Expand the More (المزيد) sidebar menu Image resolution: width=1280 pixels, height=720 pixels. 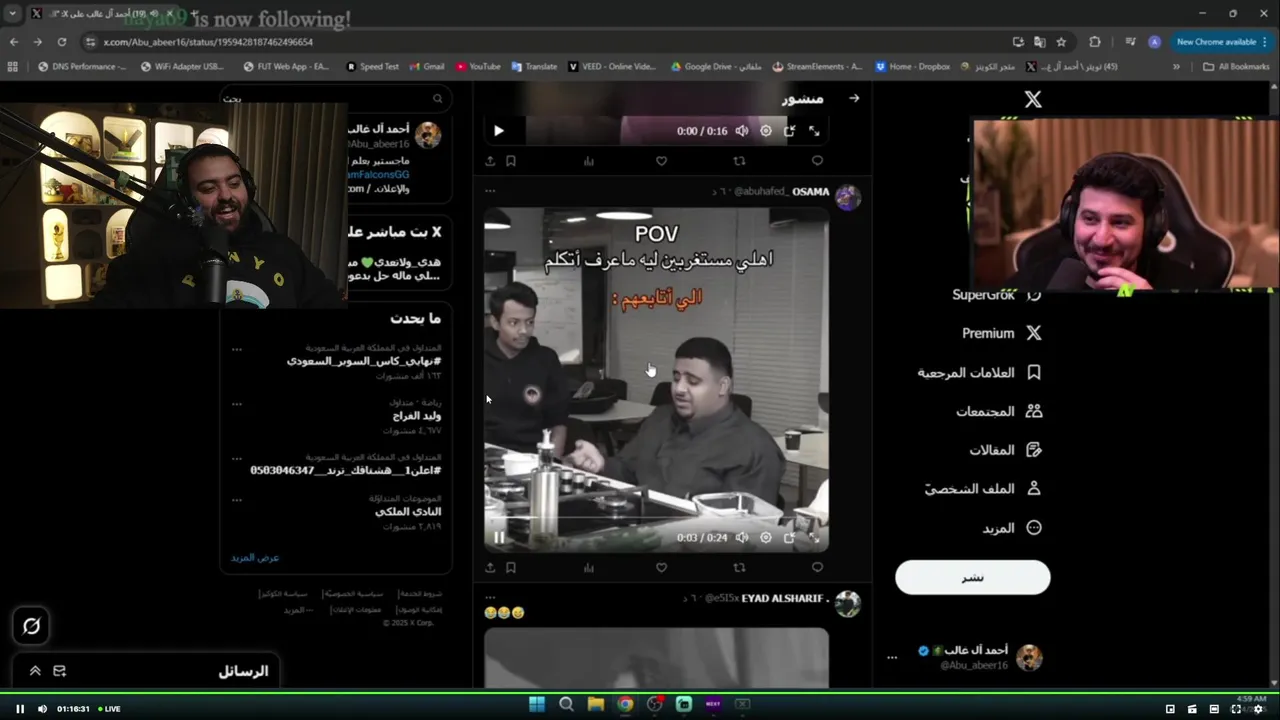click(1012, 528)
